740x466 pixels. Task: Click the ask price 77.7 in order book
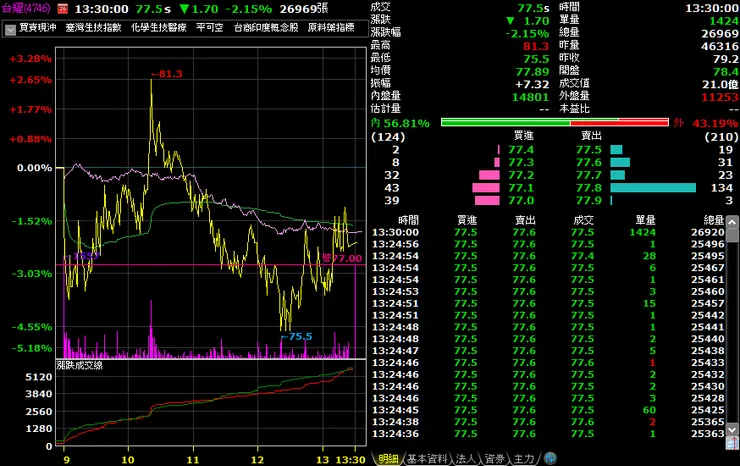pos(589,175)
